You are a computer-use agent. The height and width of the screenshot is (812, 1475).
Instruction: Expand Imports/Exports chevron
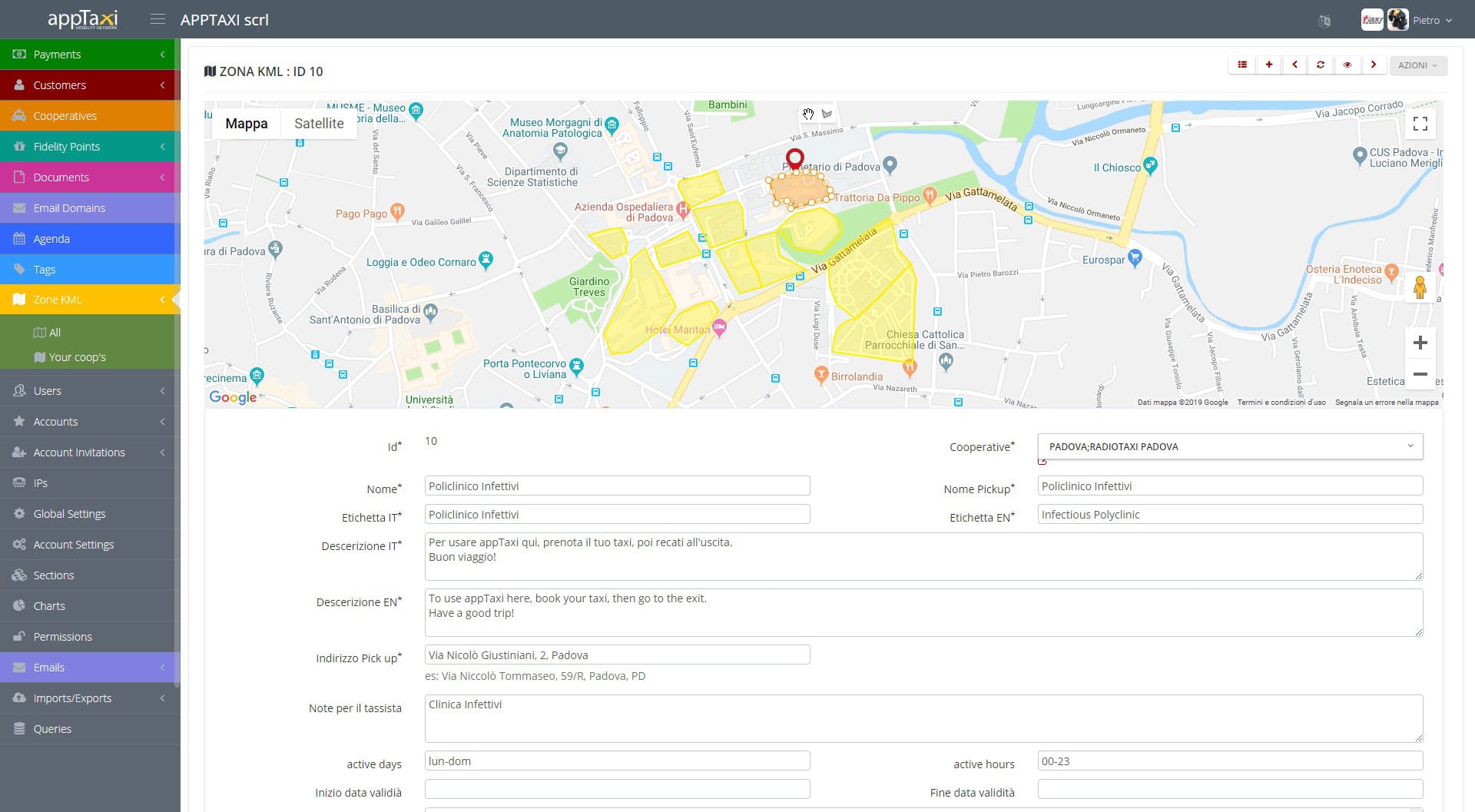(x=162, y=698)
